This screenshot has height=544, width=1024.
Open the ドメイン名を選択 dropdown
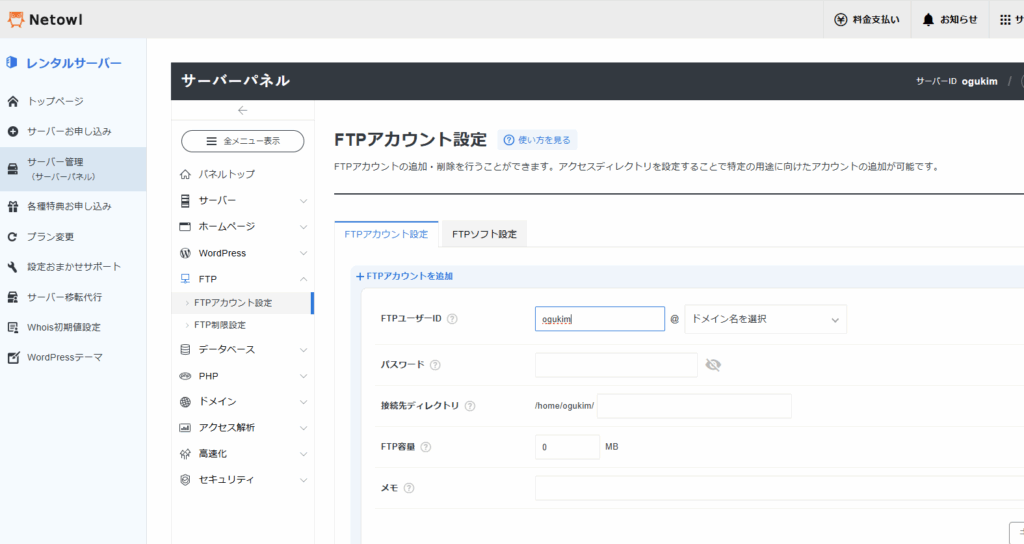765,319
